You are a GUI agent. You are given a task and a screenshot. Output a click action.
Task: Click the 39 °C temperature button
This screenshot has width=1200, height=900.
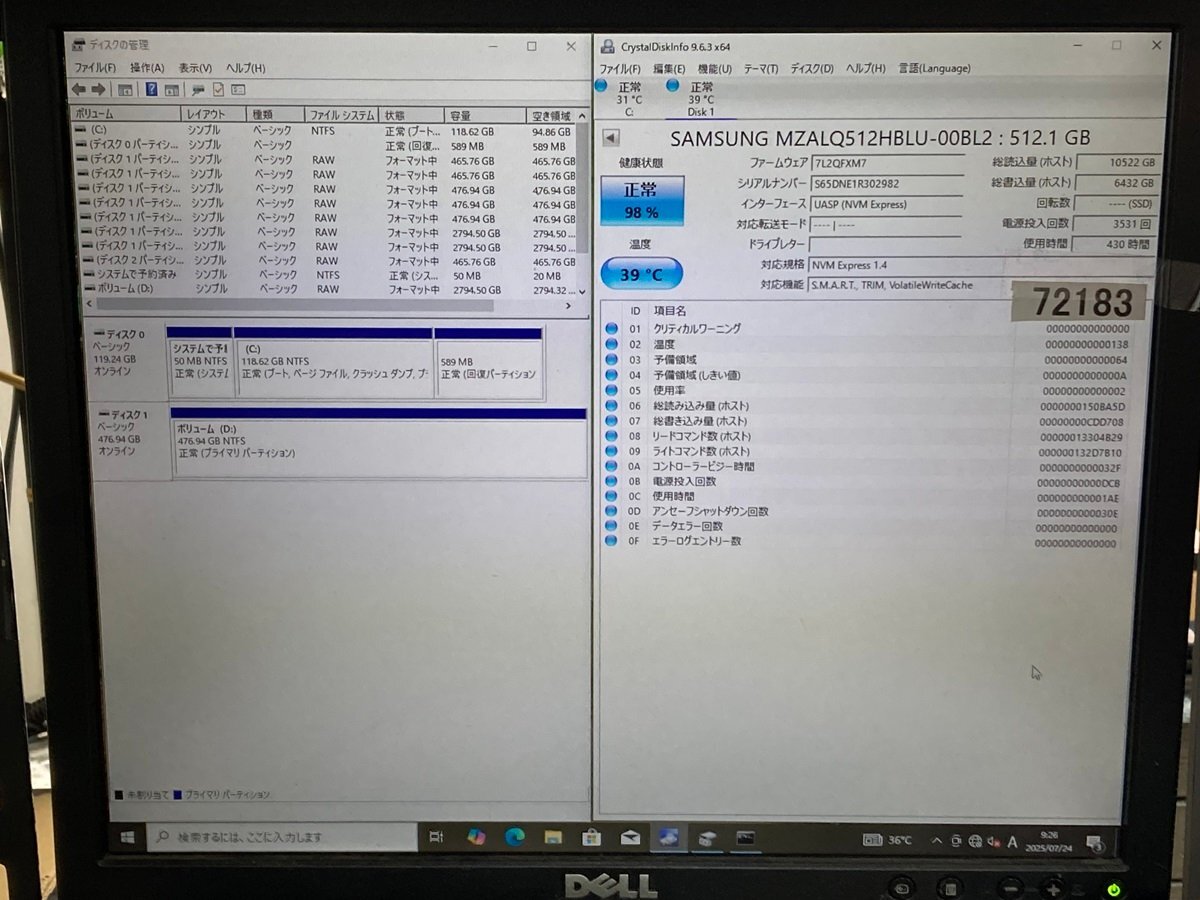coord(641,273)
